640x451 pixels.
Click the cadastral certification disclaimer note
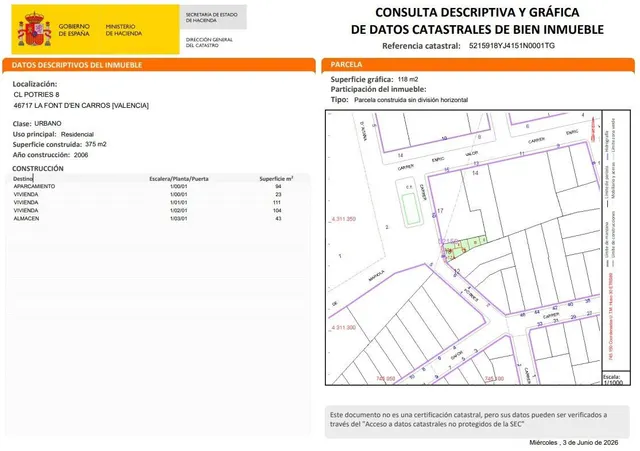tap(477, 420)
